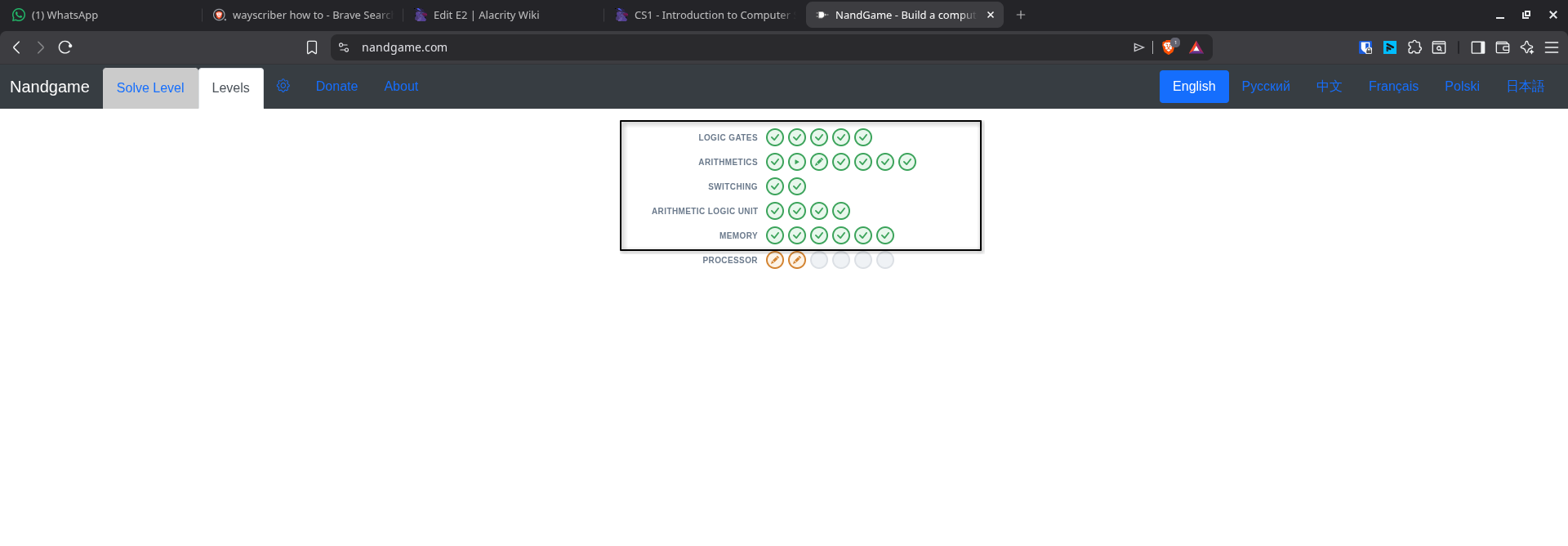Switch language to 日本語

pyautogui.click(x=1525, y=86)
